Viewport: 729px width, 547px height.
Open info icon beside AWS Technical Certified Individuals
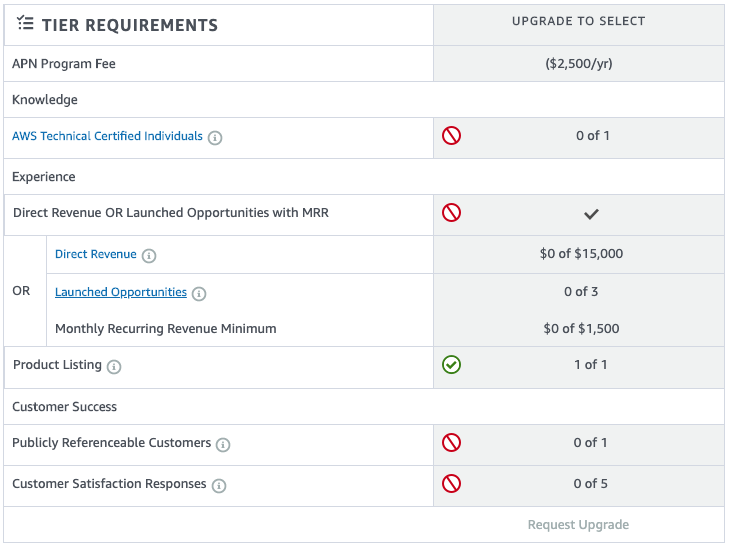pyautogui.click(x=215, y=138)
